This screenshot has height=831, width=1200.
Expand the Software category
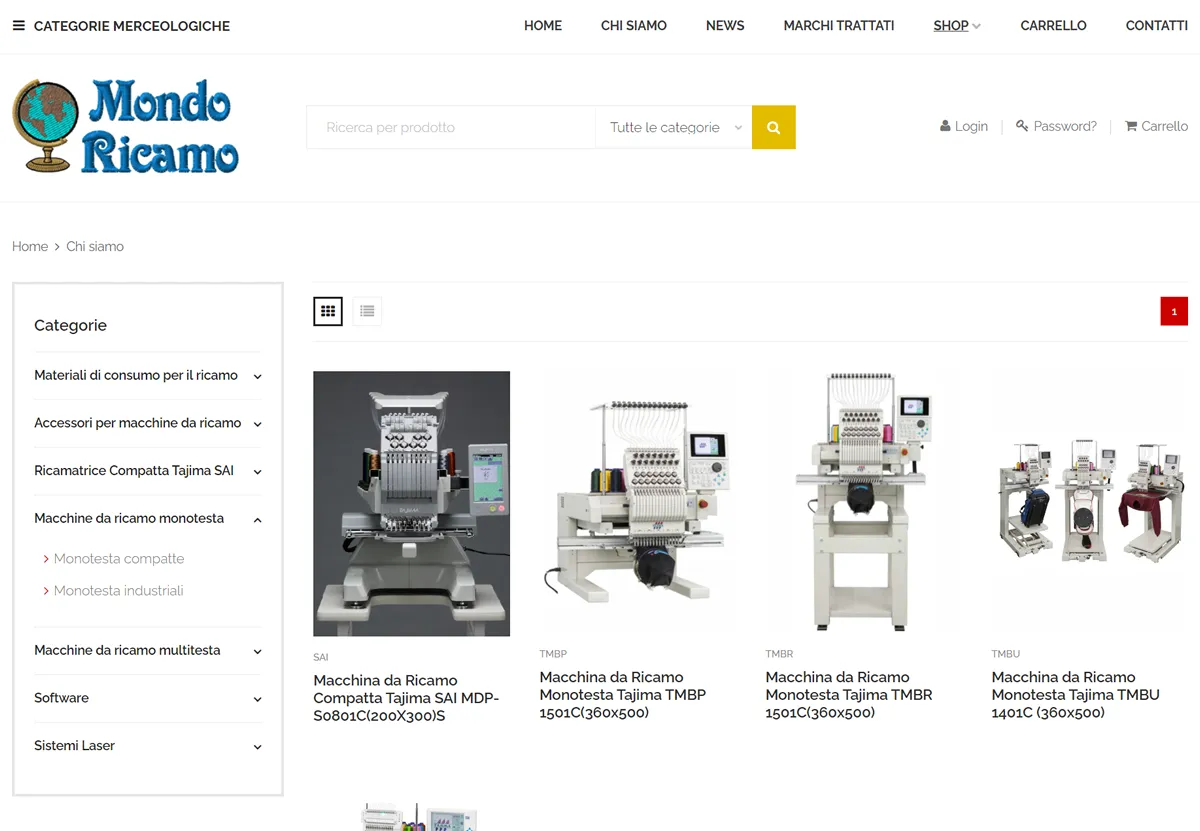[x=257, y=699]
